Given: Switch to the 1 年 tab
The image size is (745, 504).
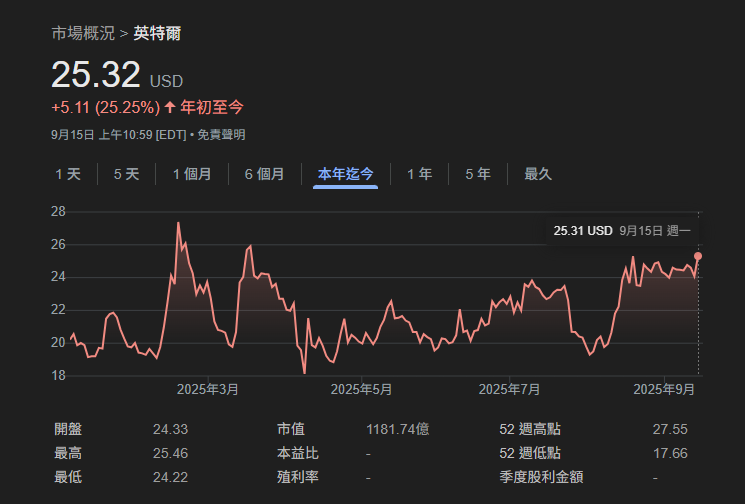Looking at the screenshot, I should coord(420,174).
